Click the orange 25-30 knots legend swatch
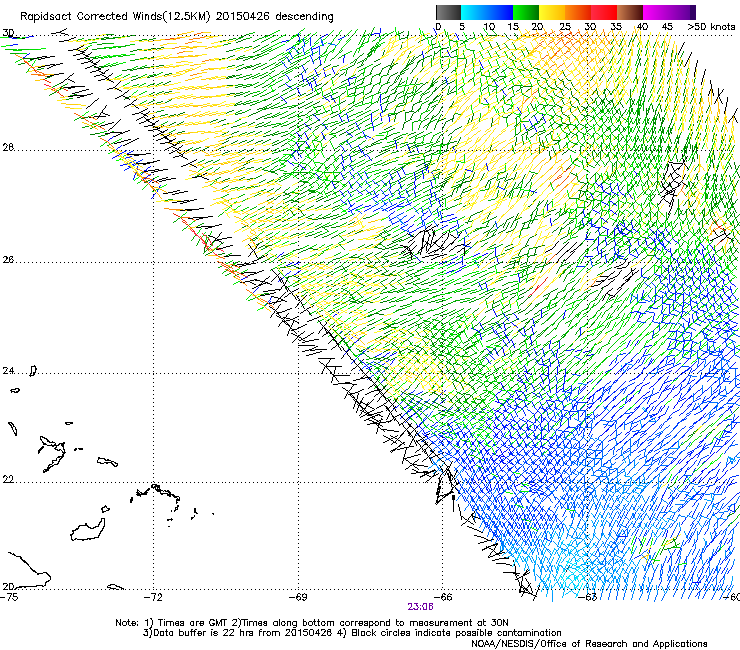This screenshot has width=740, height=650. [578, 12]
